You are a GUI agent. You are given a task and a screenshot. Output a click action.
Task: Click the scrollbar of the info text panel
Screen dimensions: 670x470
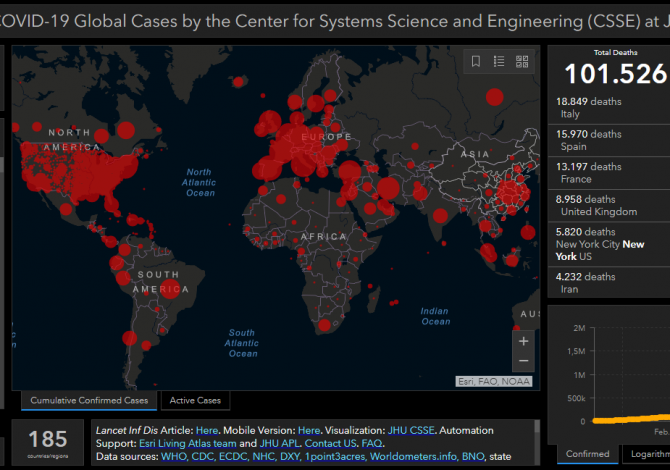pyautogui.click(x=537, y=442)
